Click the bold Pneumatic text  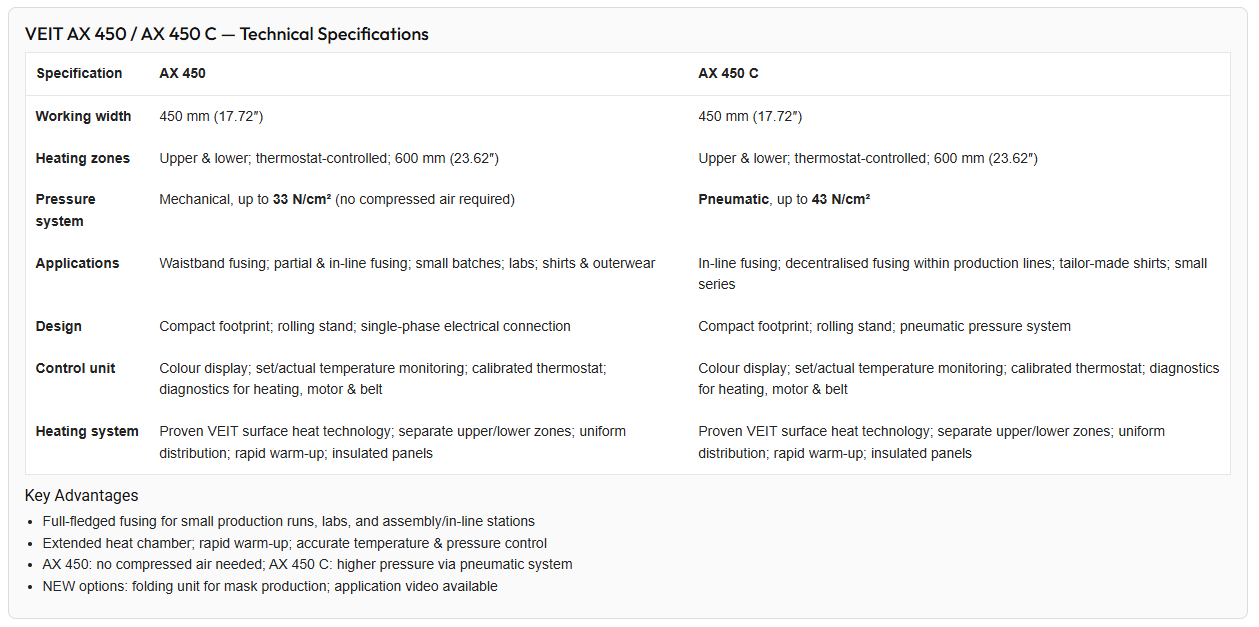pyautogui.click(x=734, y=199)
